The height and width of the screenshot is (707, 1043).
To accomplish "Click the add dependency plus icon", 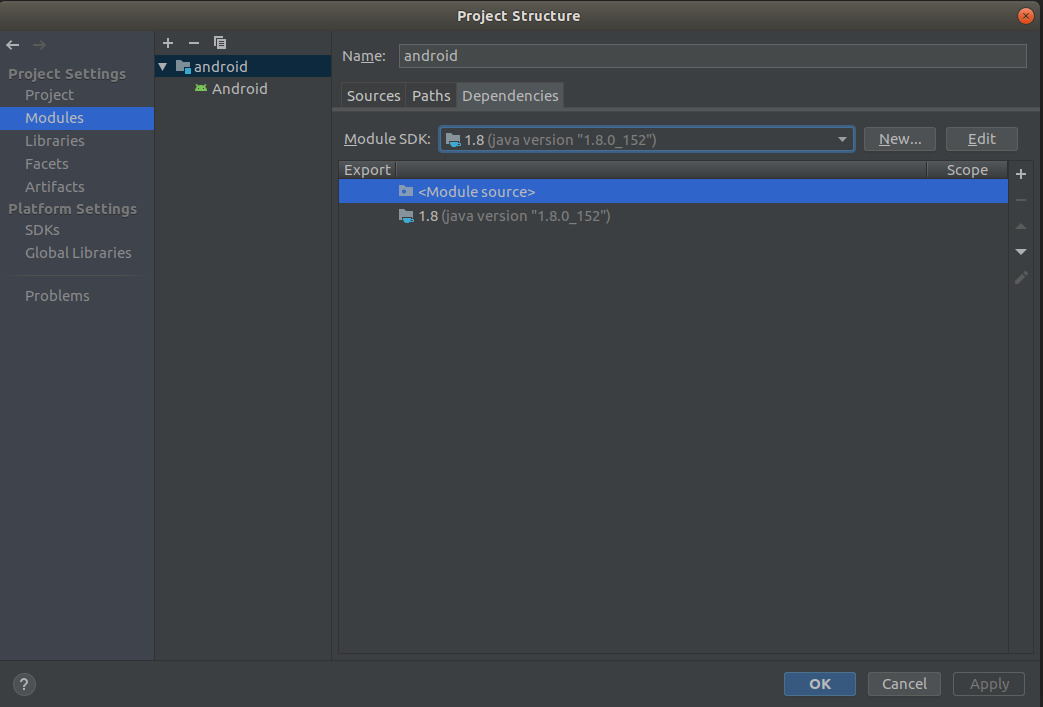I will (x=1021, y=174).
